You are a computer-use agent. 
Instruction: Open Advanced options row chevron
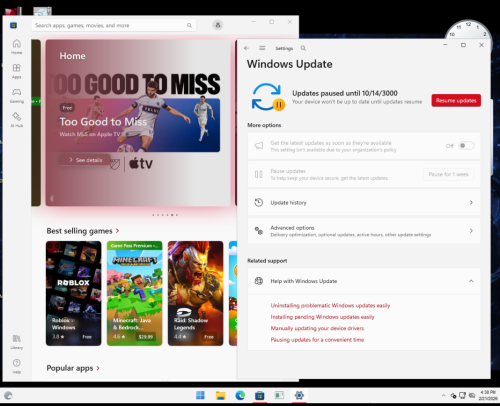[471, 231]
